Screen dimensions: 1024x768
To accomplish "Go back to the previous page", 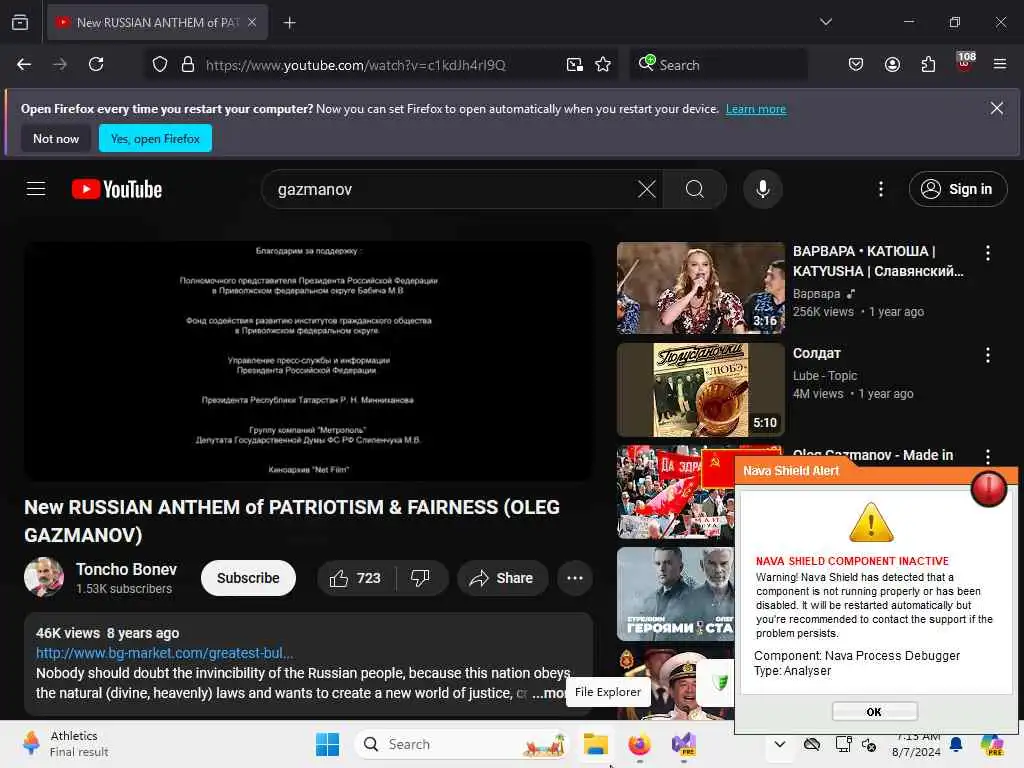I will tap(24, 64).
